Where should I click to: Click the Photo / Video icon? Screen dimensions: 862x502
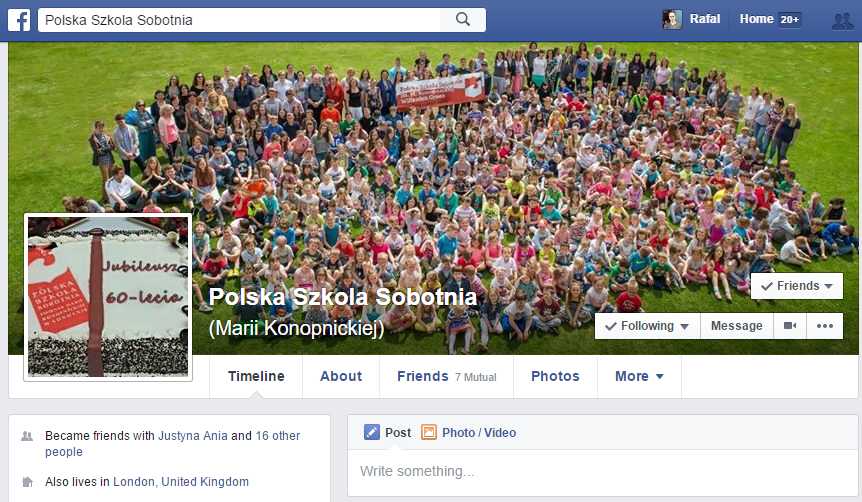point(429,432)
